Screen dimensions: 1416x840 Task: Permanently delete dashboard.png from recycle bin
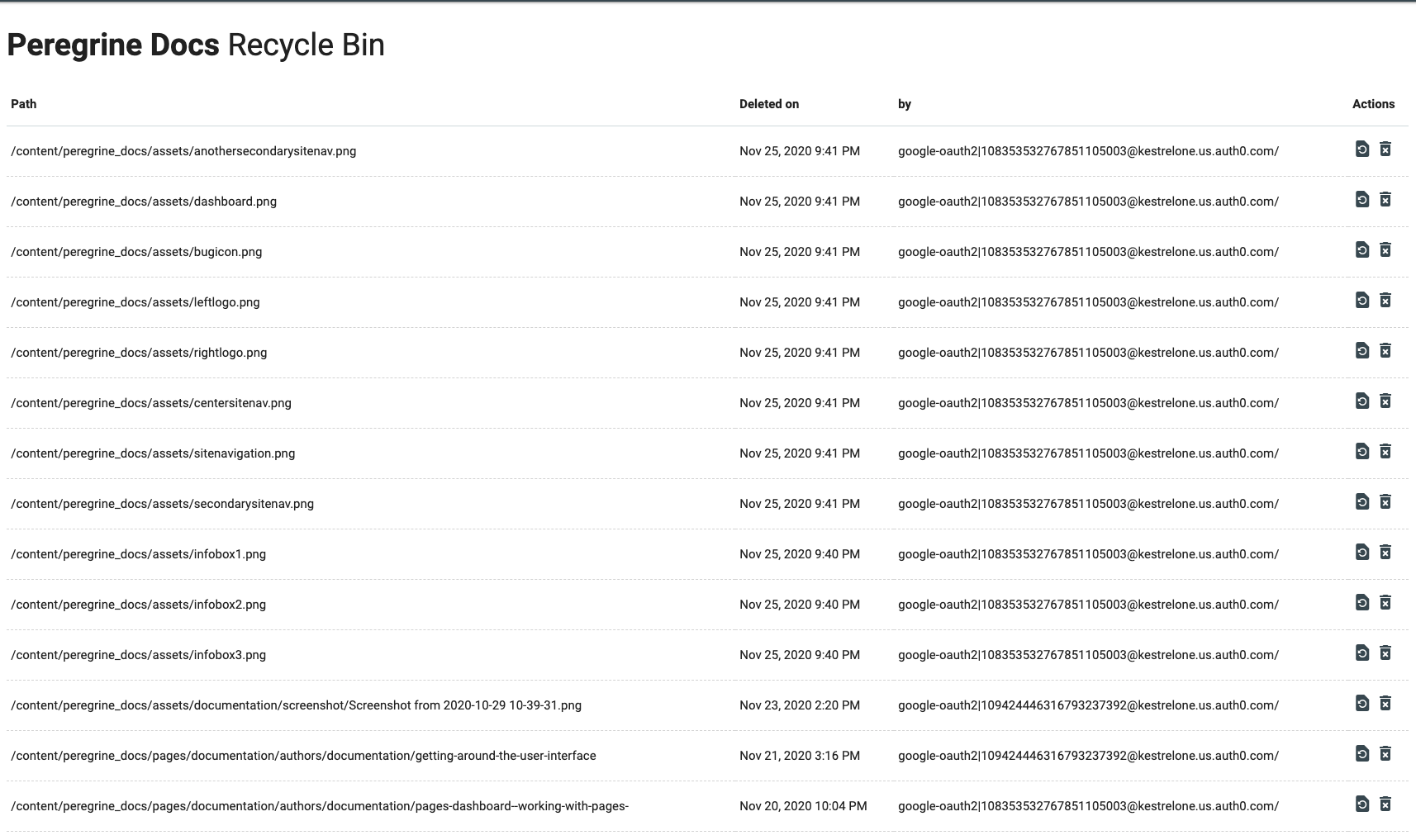(1385, 200)
